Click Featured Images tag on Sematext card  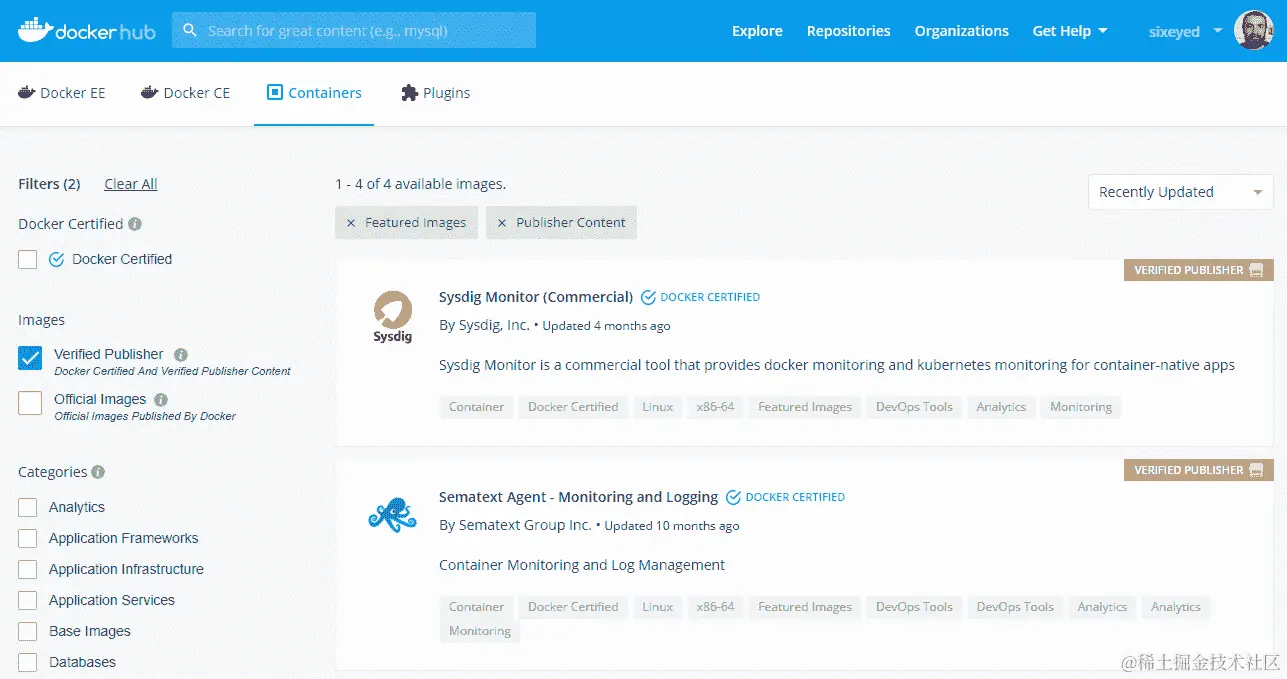(x=805, y=607)
